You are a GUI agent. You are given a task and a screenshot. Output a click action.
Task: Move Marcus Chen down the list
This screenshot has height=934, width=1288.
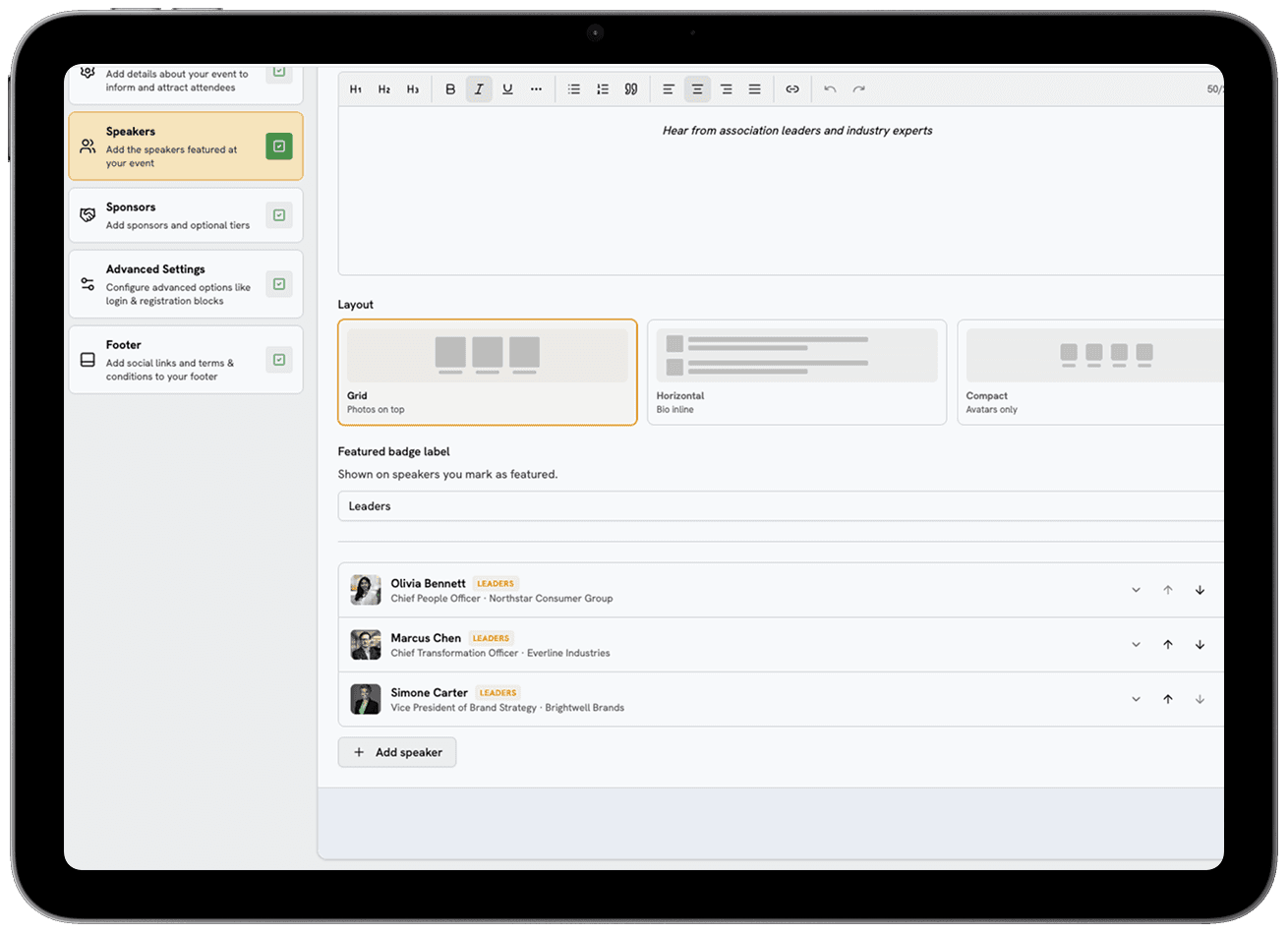1200,645
